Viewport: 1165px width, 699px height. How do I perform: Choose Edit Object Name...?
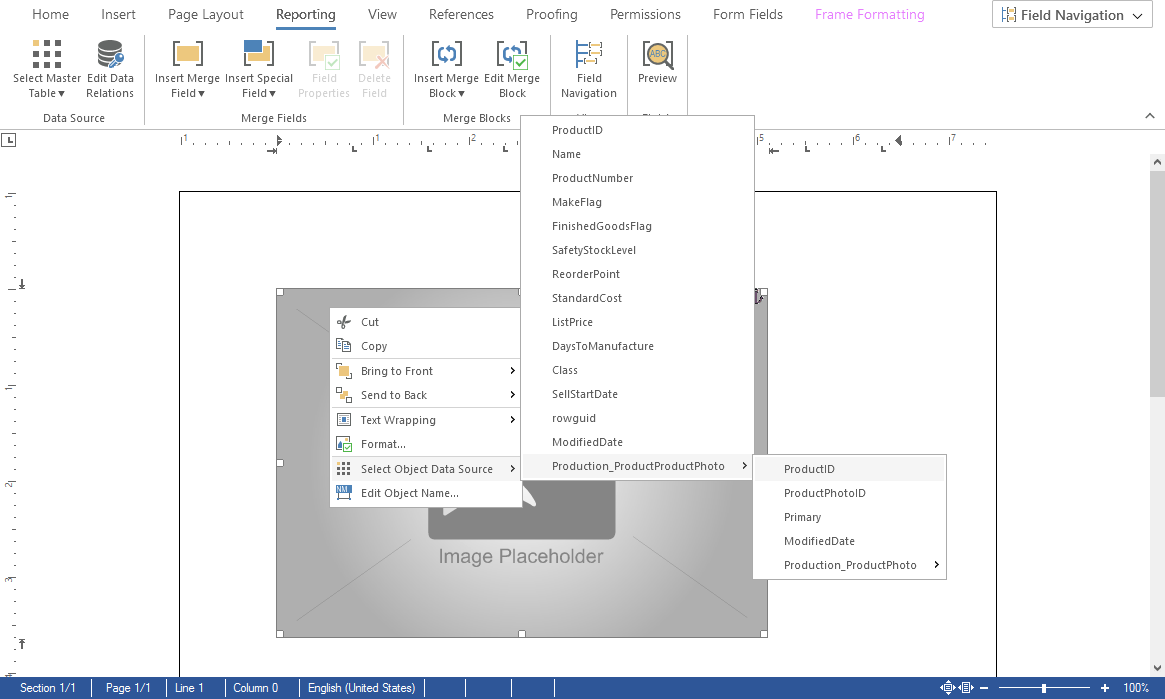click(x=425, y=493)
